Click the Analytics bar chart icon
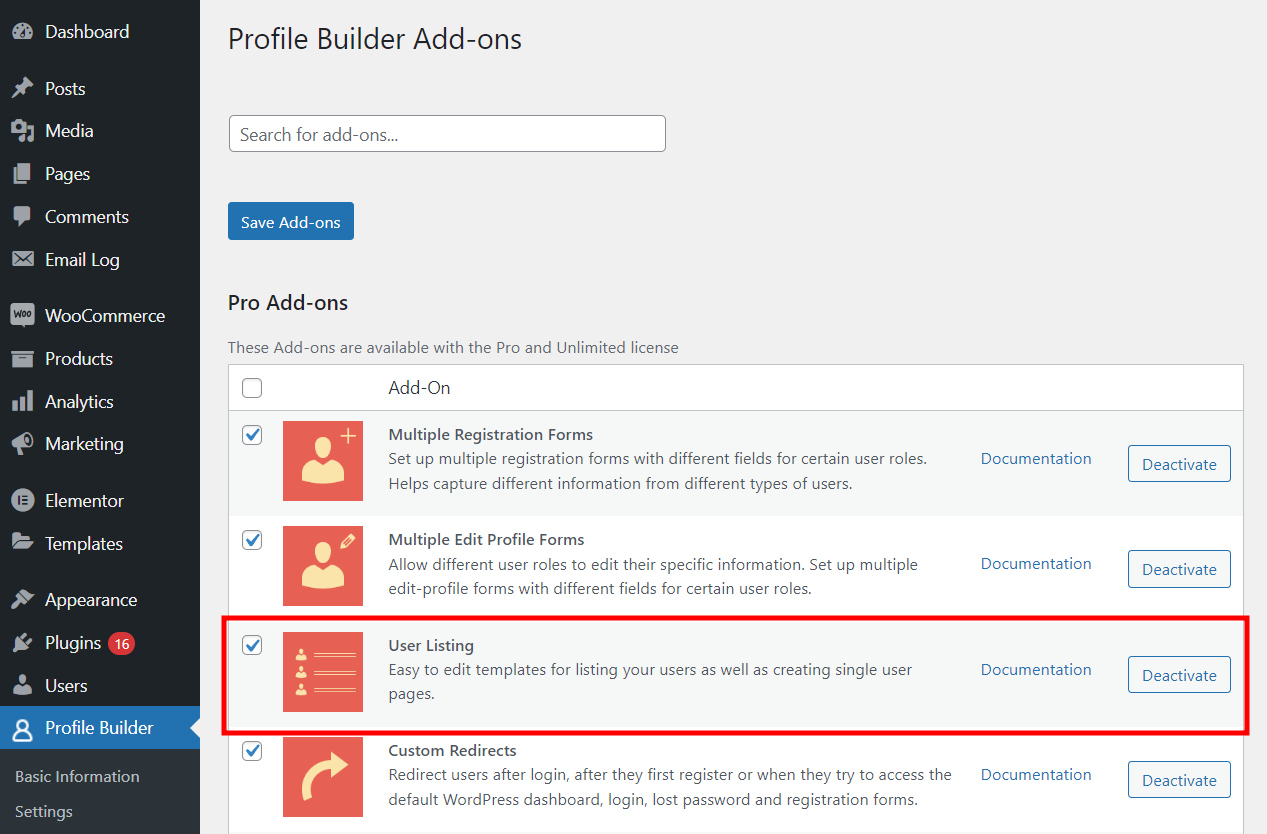This screenshot has height=834, width=1267. coord(22,402)
